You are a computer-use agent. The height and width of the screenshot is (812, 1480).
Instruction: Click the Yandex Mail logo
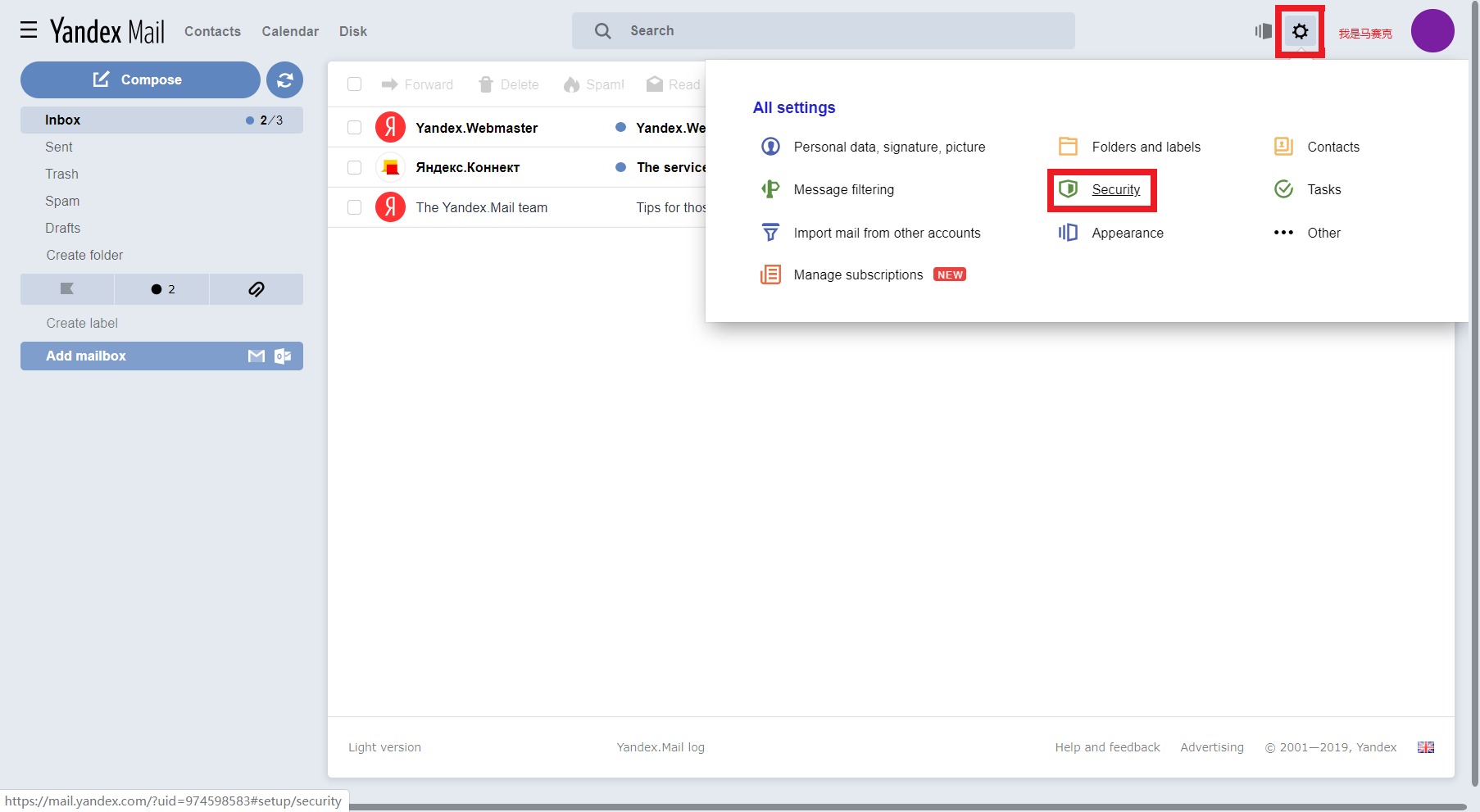[x=107, y=31]
